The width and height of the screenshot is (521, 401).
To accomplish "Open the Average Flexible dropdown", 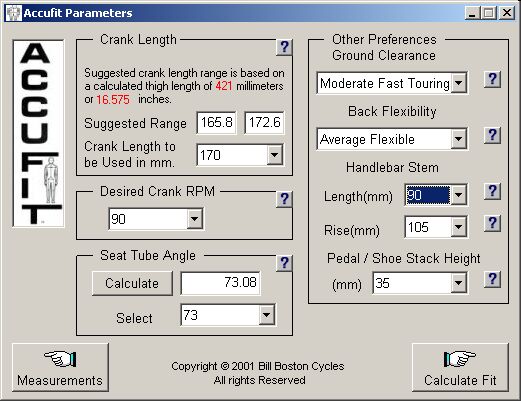I will tap(459, 139).
